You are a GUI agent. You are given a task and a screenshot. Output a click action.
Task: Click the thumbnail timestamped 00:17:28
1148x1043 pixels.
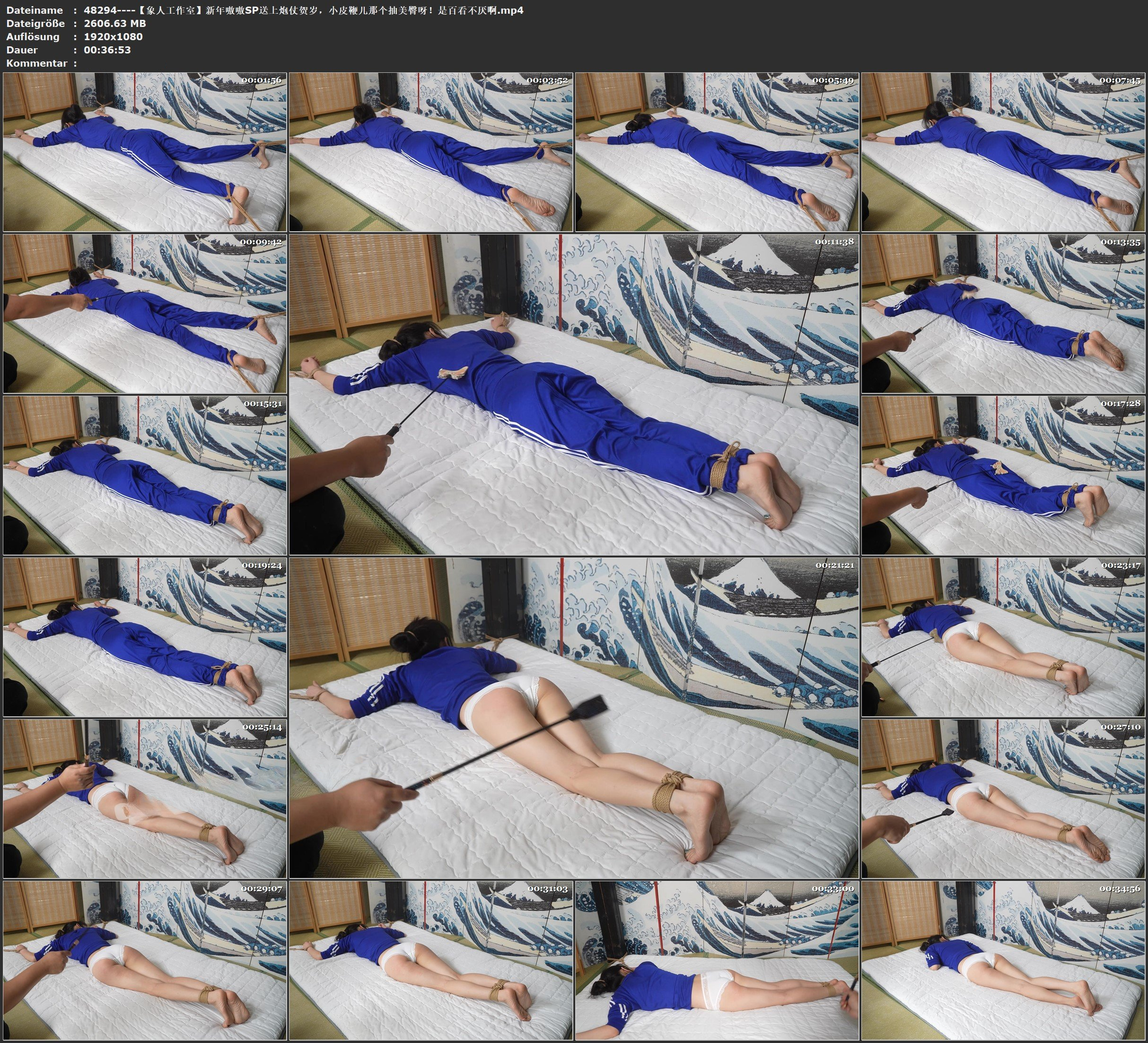tap(1003, 475)
